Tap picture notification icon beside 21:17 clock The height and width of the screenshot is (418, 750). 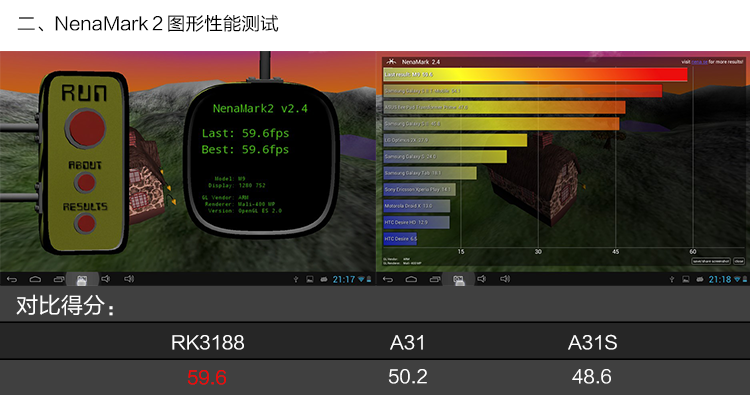tap(309, 279)
